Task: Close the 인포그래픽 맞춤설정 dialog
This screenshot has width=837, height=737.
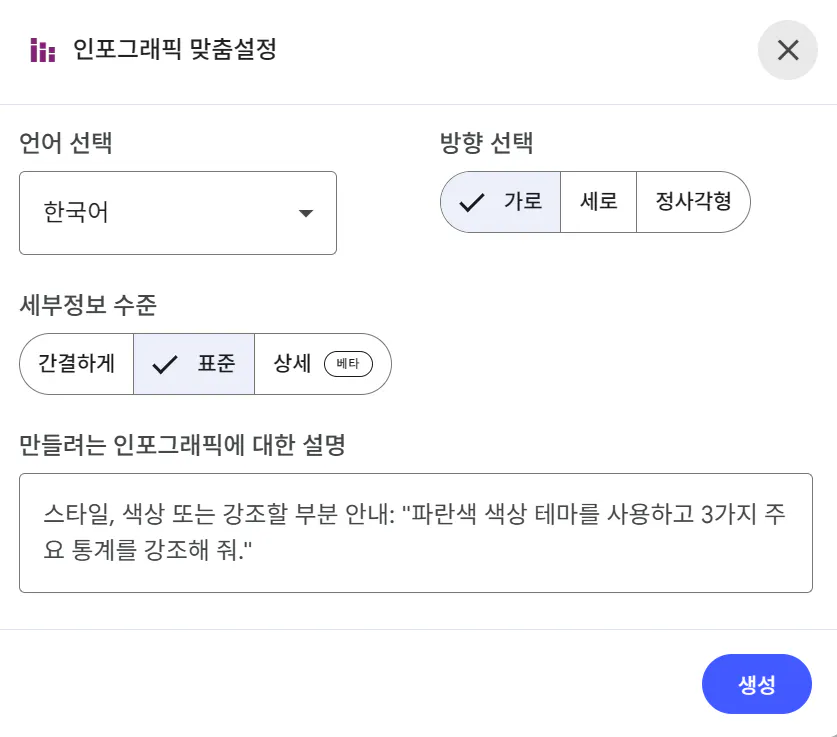Action: [788, 50]
